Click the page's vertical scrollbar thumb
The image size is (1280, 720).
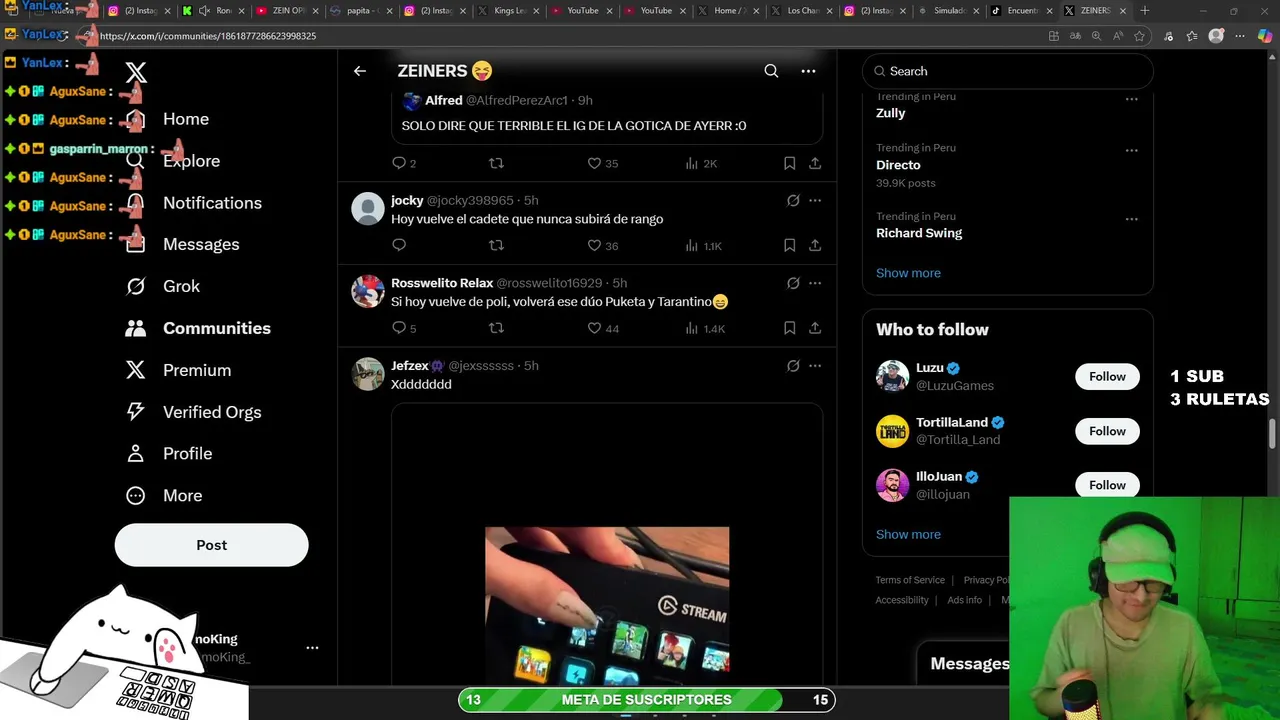click(1273, 435)
